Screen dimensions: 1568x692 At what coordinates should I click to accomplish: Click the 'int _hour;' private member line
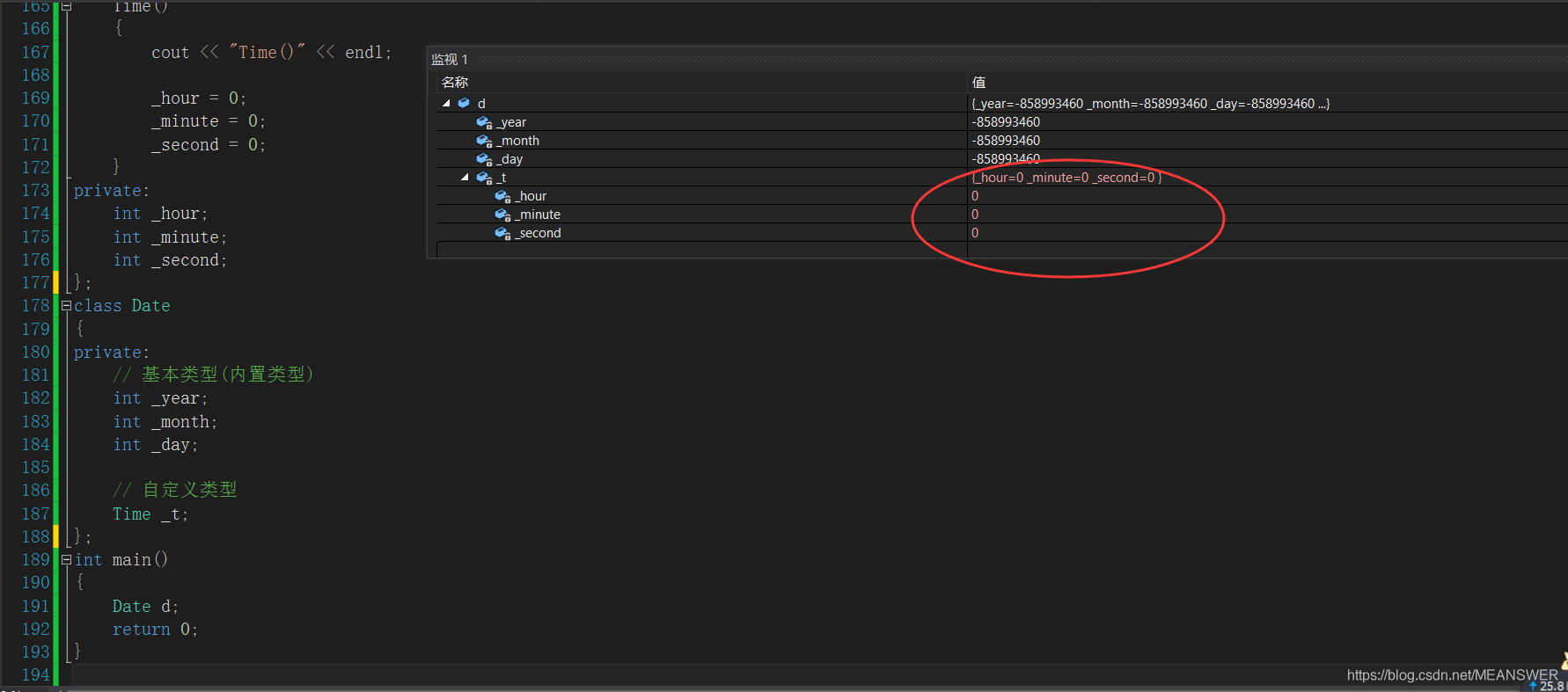point(160,214)
